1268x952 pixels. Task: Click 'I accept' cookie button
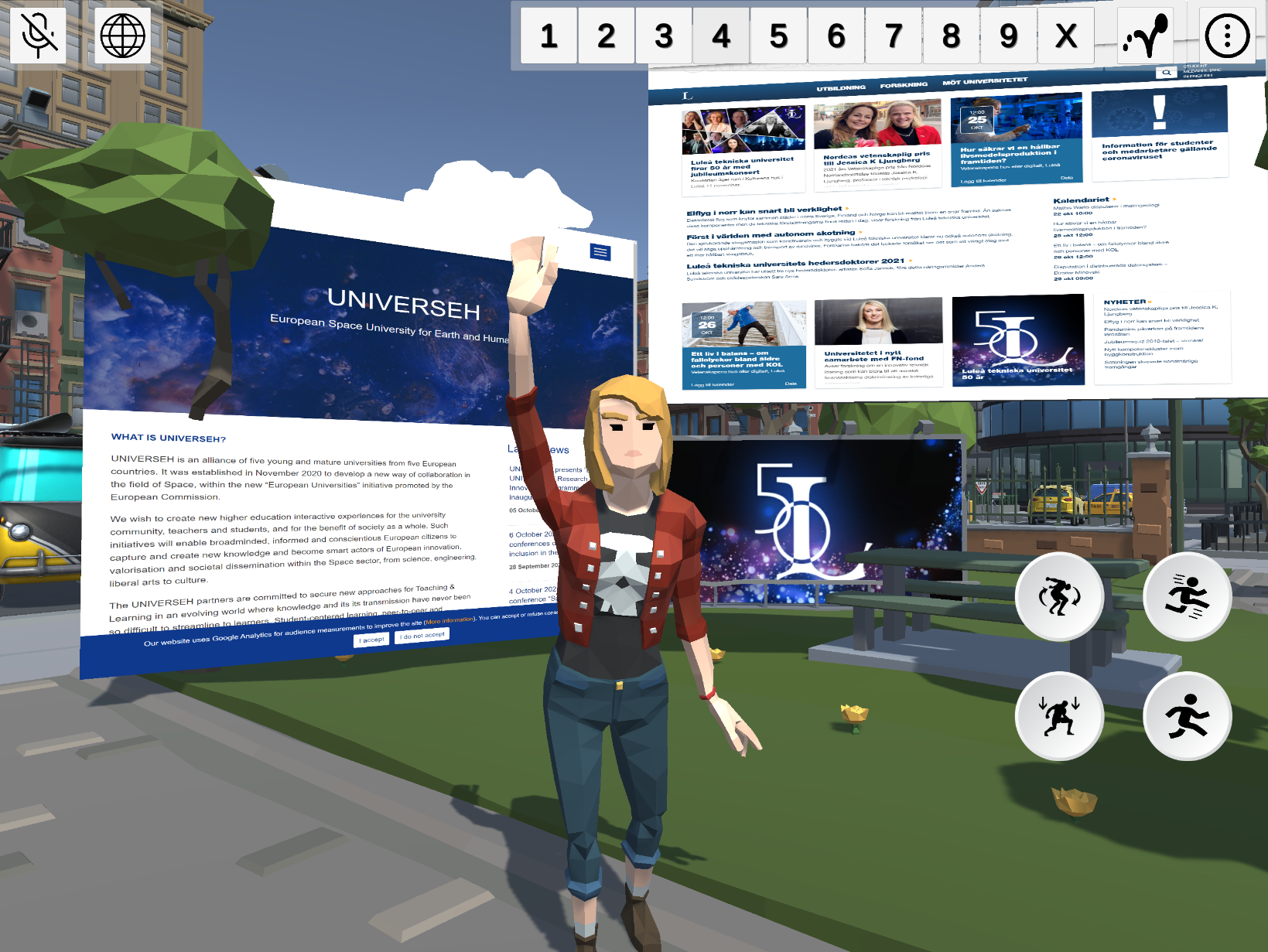click(371, 640)
